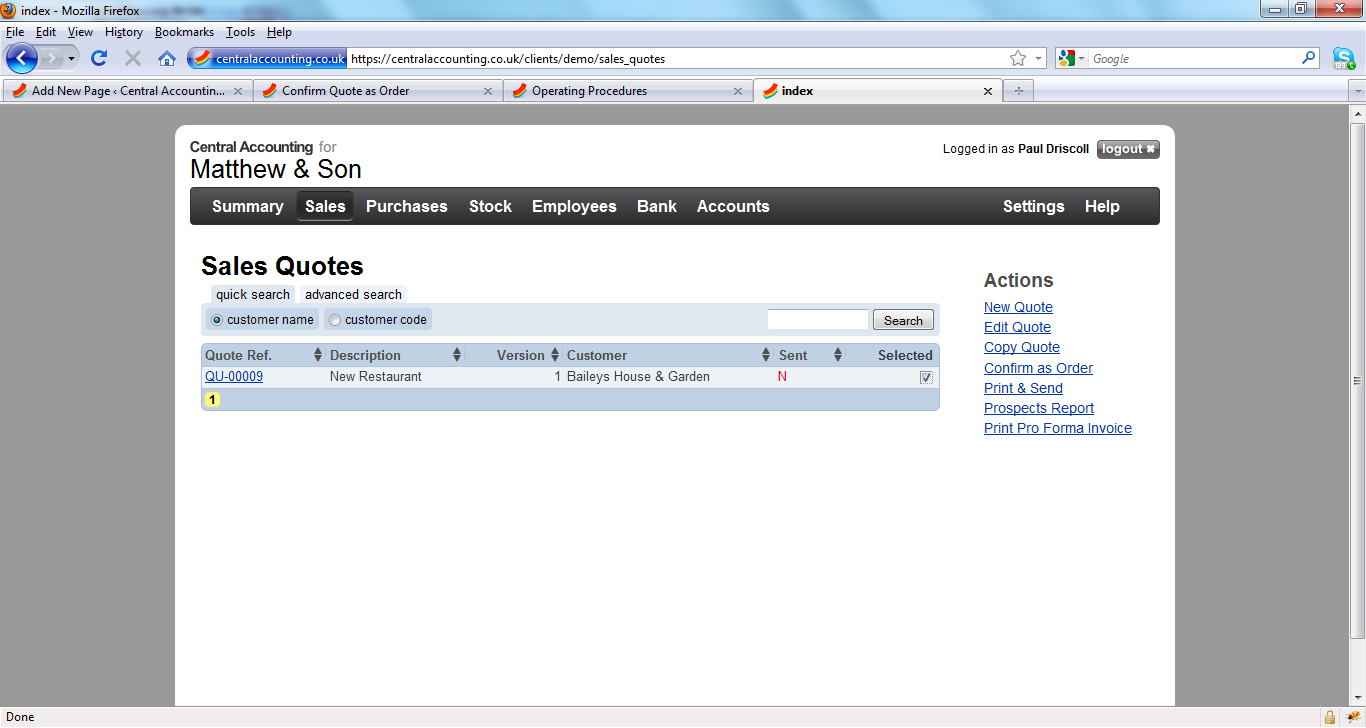
Task: Sort the table by Customer column
Action: coord(767,355)
